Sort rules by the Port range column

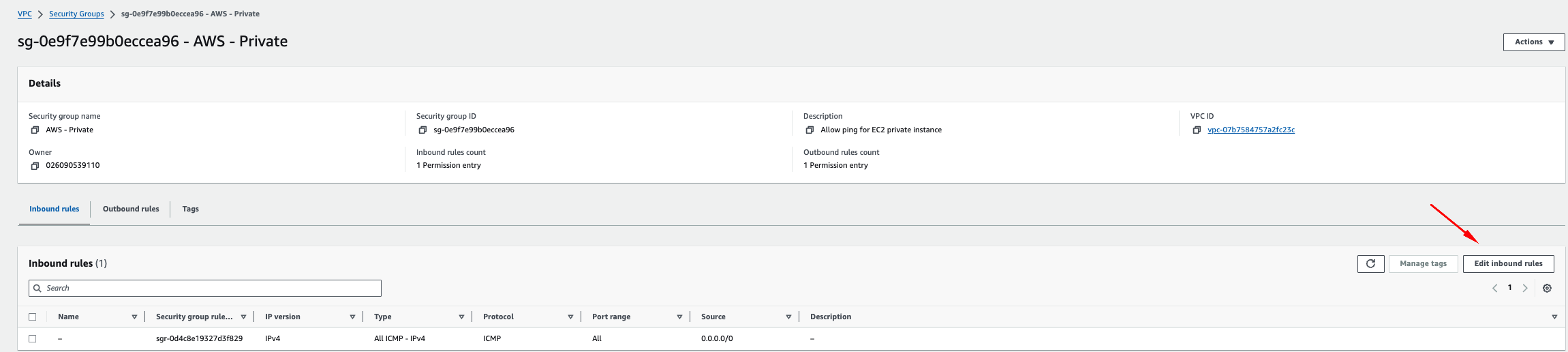click(x=679, y=317)
